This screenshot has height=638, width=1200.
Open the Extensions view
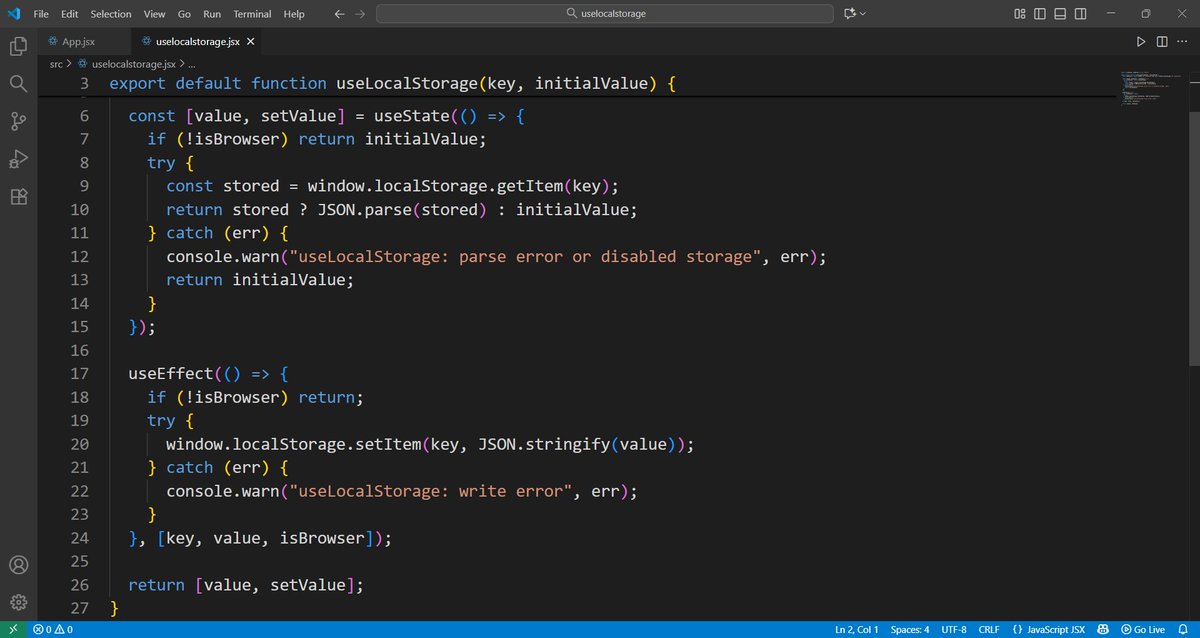pyautogui.click(x=18, y=197)
